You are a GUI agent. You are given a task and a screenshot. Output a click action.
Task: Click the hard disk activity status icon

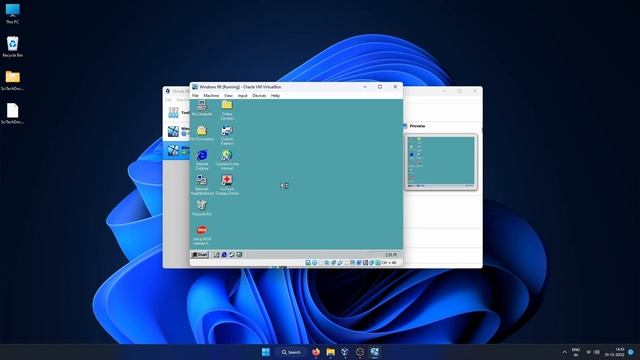308,262
